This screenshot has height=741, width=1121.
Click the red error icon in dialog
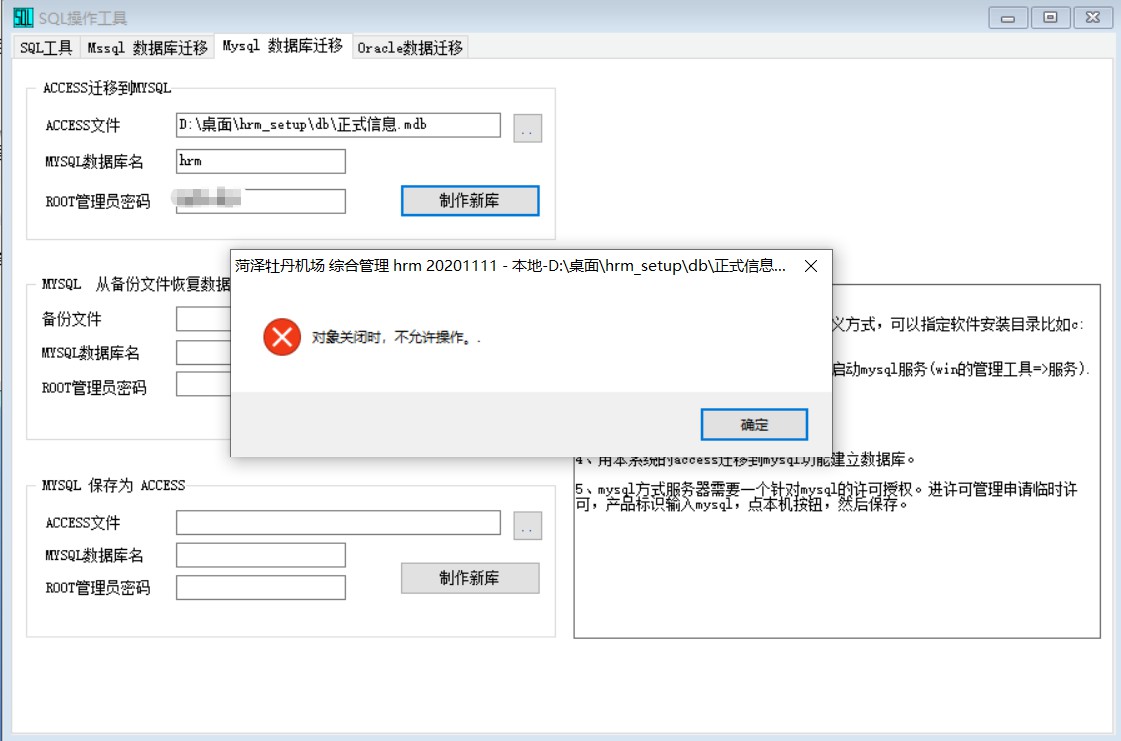282,337
